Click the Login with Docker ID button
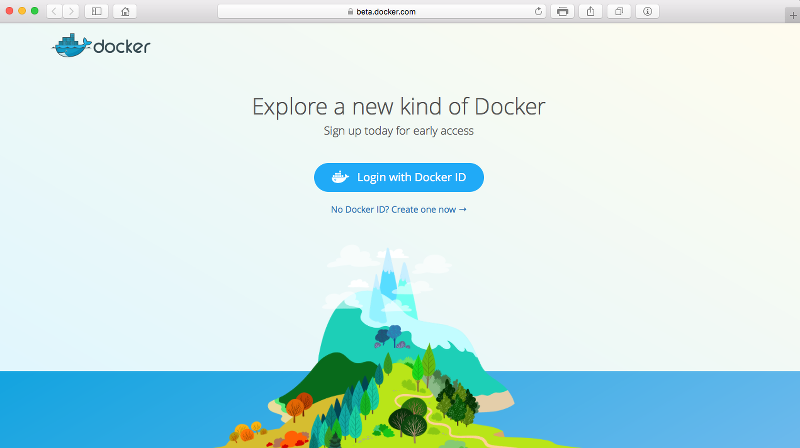This screenshot has width=800, height=448. [x=399, y=178]
